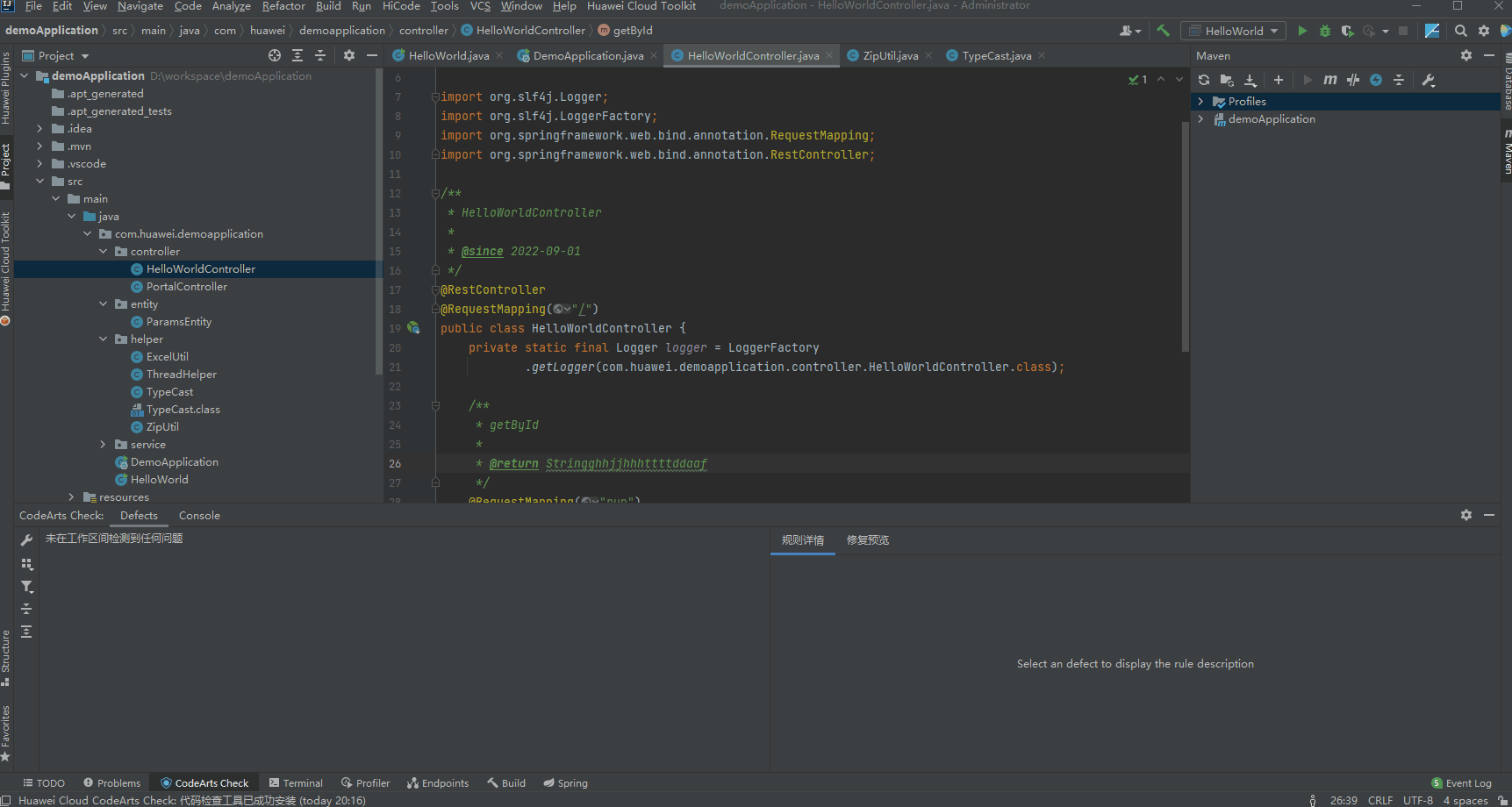Toggle Maven skip tests mode

tap(1376, 80)
